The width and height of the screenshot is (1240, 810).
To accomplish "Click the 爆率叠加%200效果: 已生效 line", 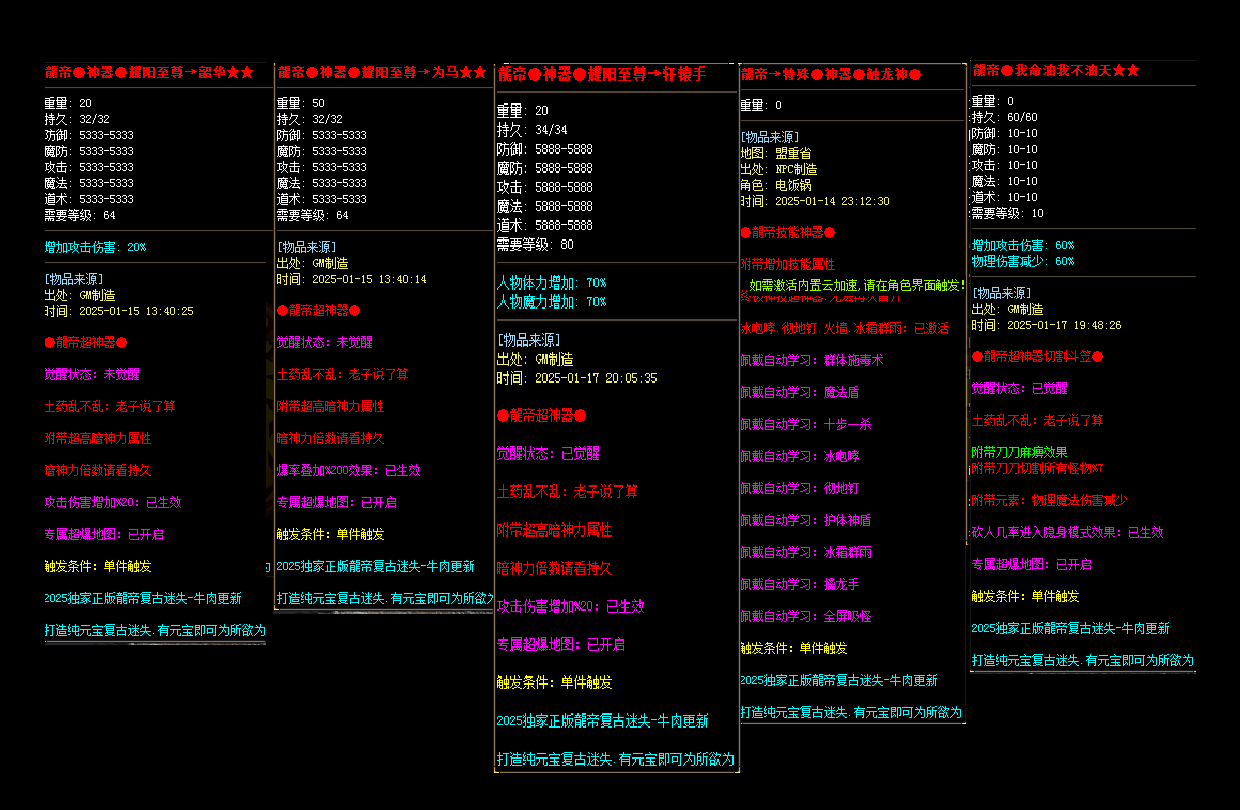I will 348,470.
